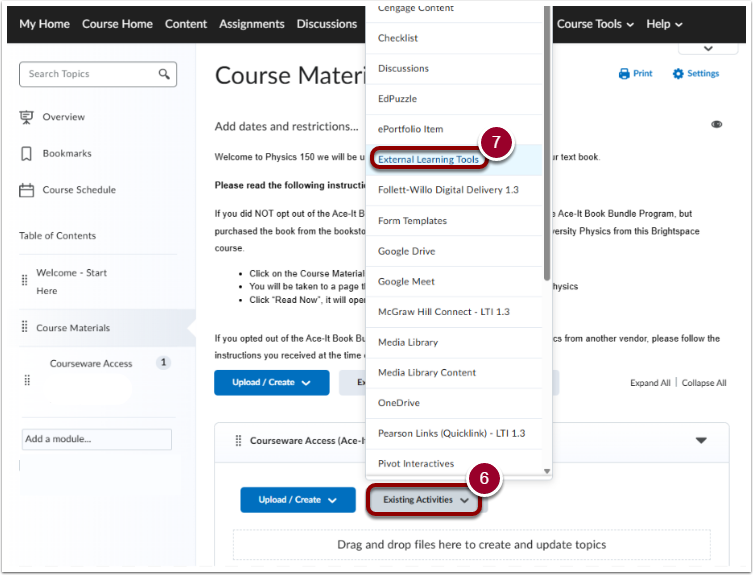Click the Print printer icon
The height and width of the screenshot is (575, 753).
624,73
